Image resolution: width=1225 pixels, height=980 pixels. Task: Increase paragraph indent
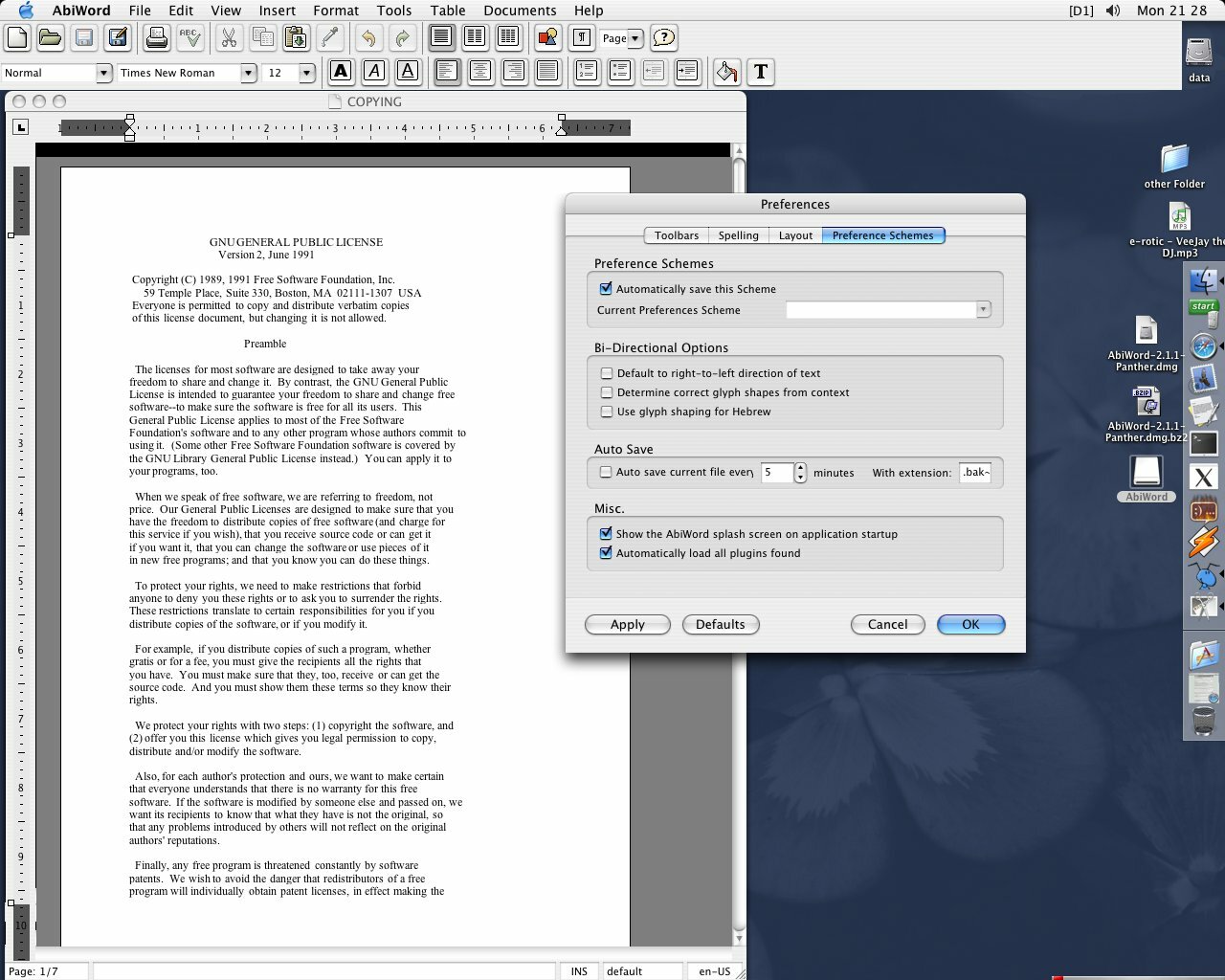[687, 72]
